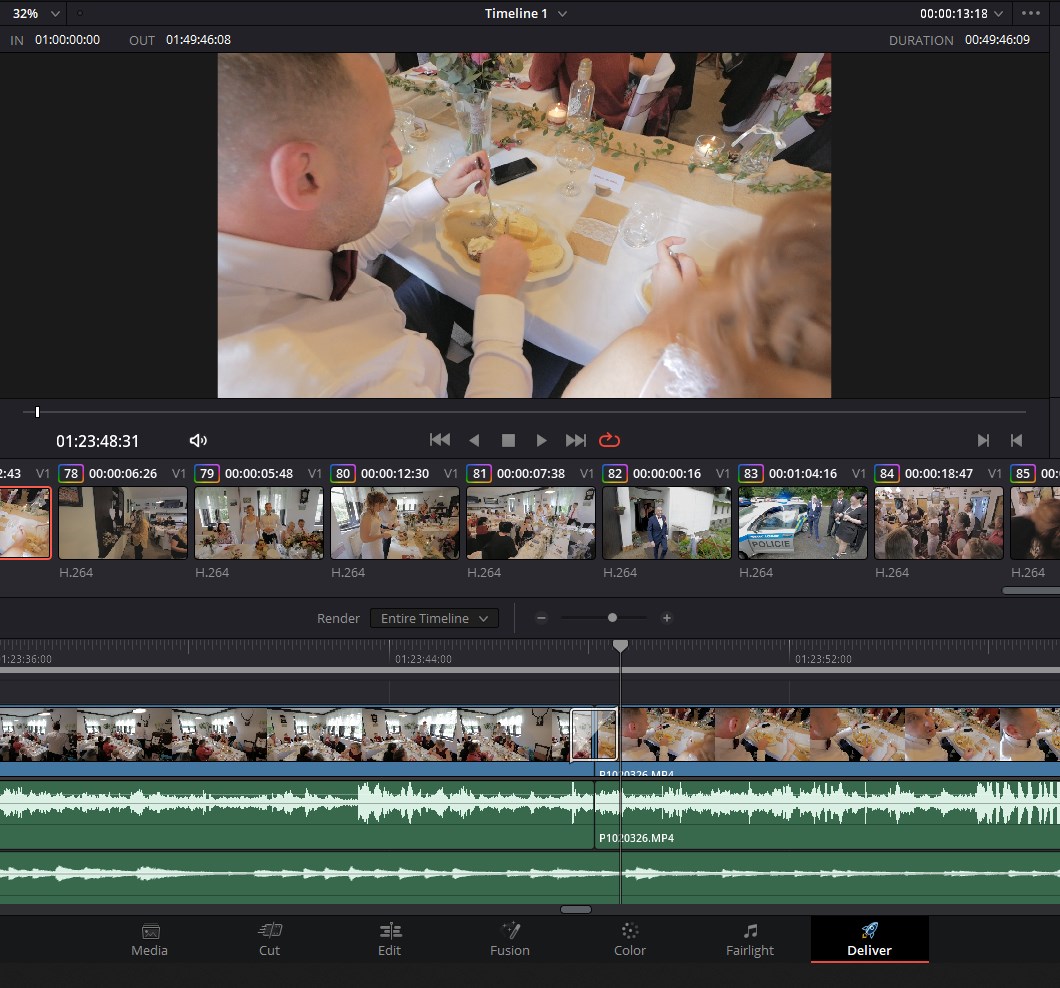Click the timeline playhead marker

click(x=620, y=646)
